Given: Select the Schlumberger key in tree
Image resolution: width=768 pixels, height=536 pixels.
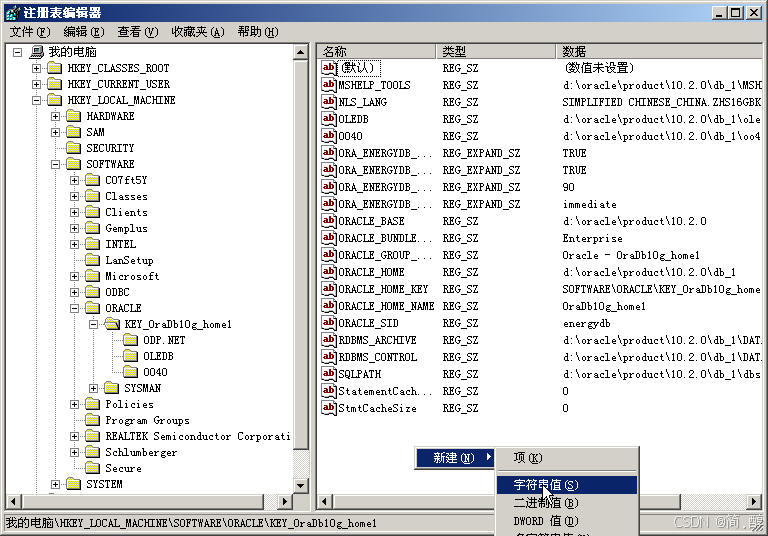Looking at the screenshot, I should [x=141, y=452].
